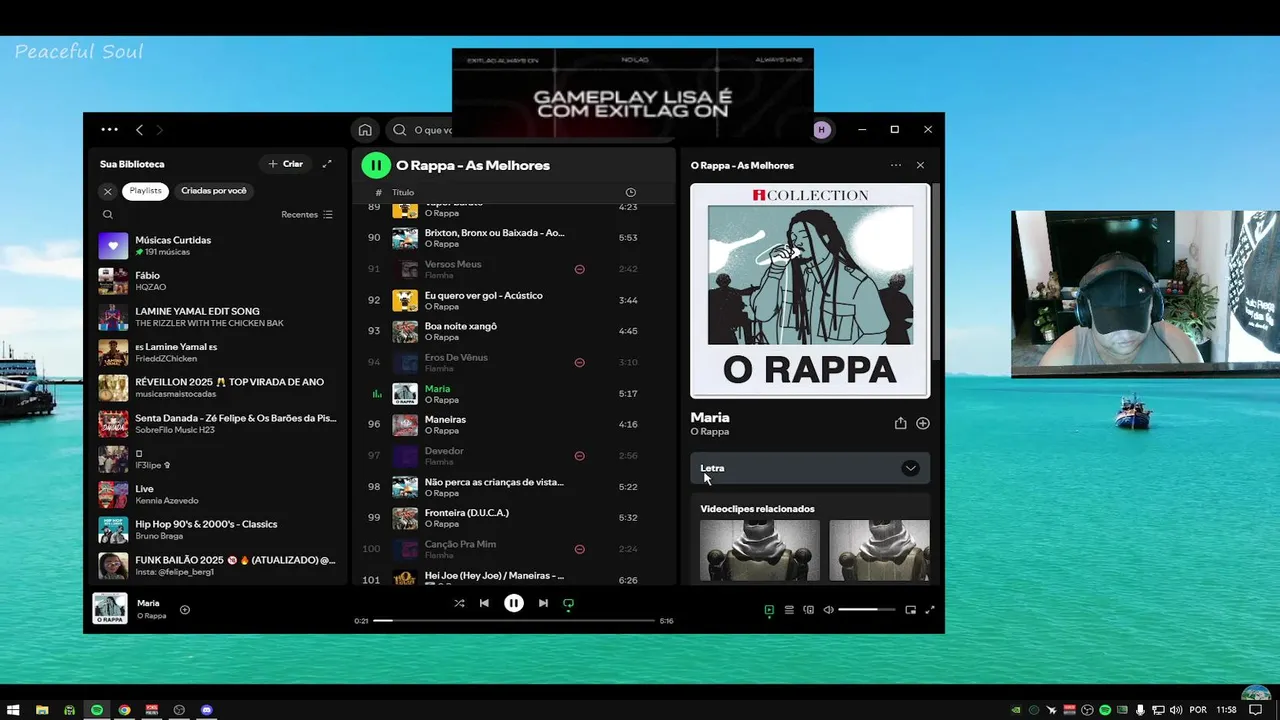Screen dimensions: 1280x720
Task: Open the Recentes sort dropdown
Action: click(x=307, y=214)
